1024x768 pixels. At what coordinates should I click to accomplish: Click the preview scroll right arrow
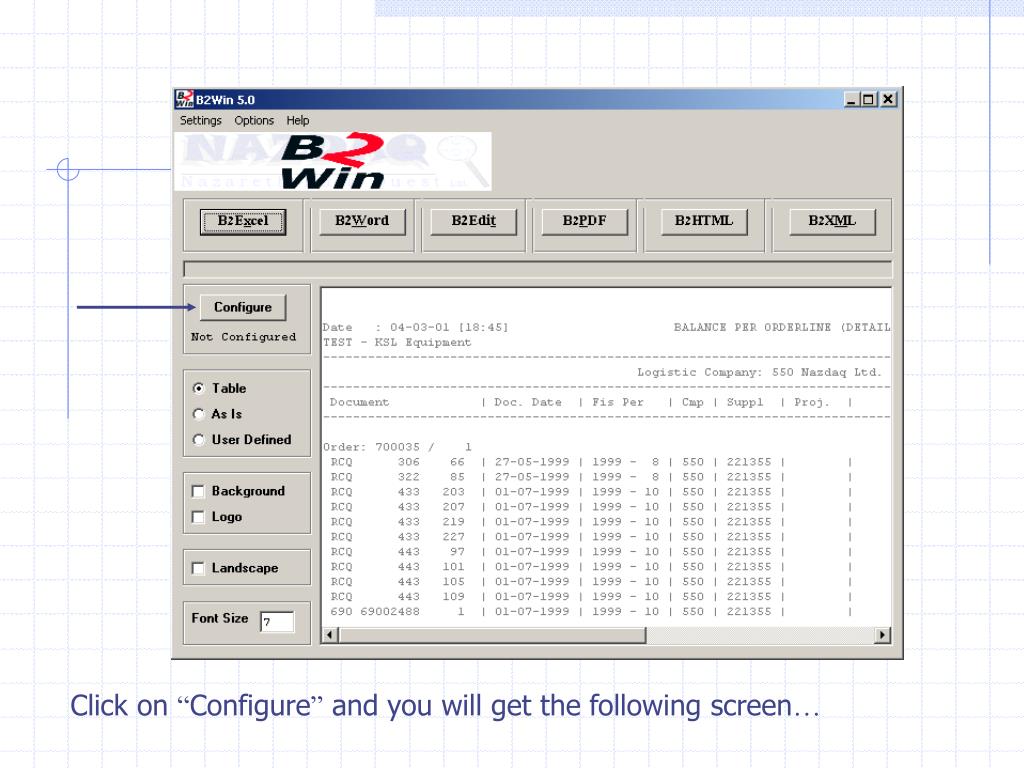coord(882,635)
